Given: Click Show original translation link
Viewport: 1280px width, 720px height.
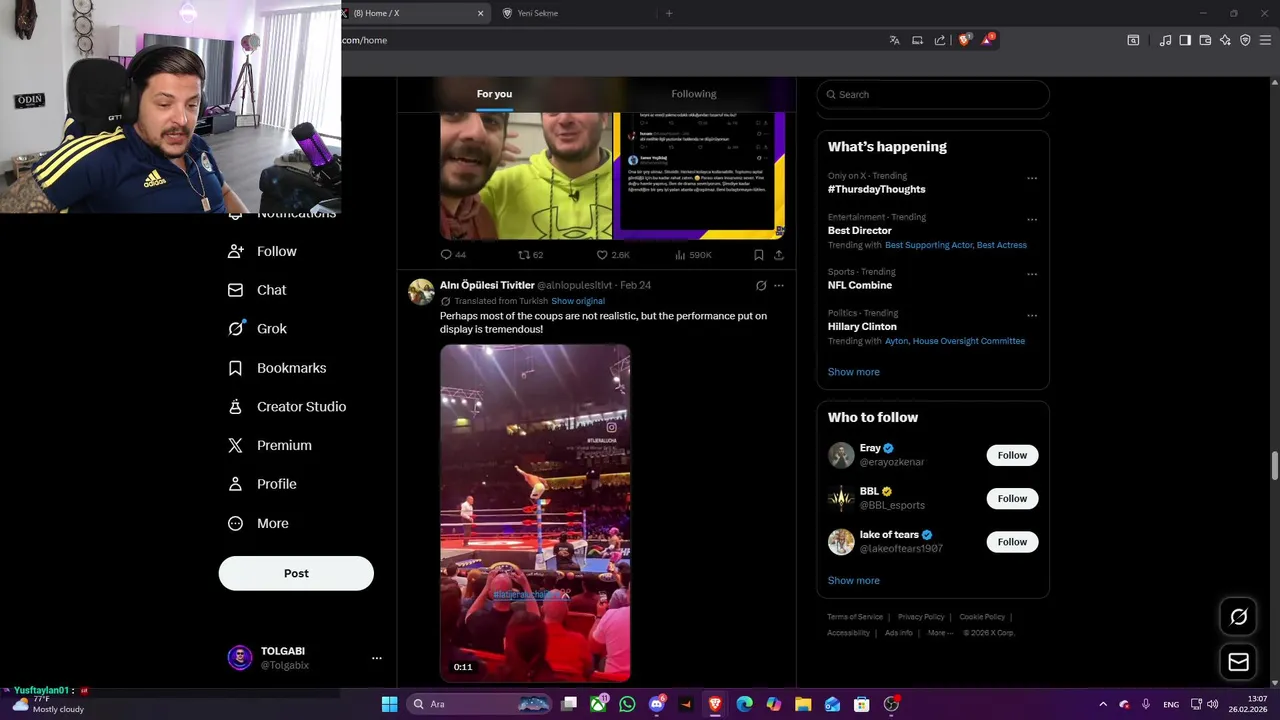Looking at the screenshot, I should click(x=578, y=301).
